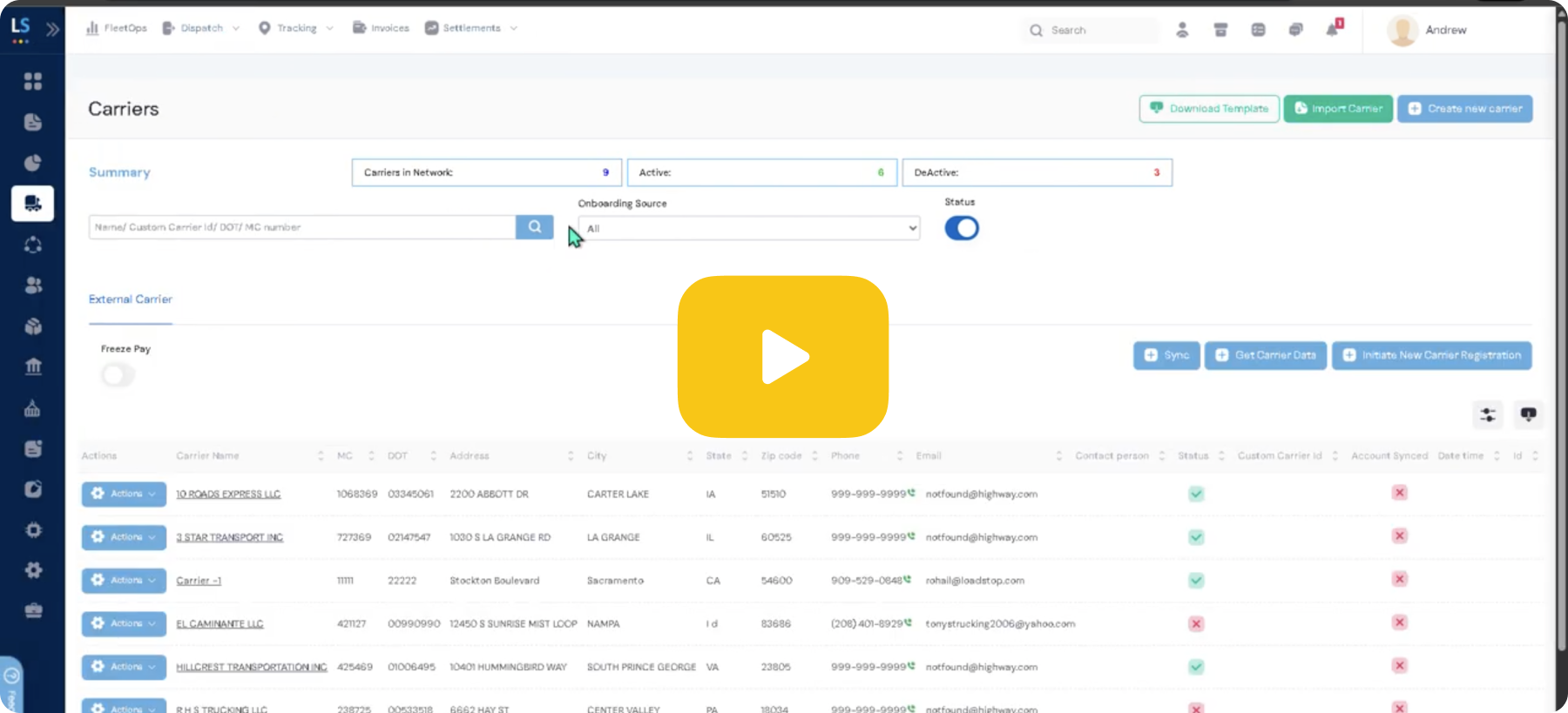Viewport: 1568px width, 713px height.
Task: Open the people group icon in the sidebar
Action: (33, 285)
